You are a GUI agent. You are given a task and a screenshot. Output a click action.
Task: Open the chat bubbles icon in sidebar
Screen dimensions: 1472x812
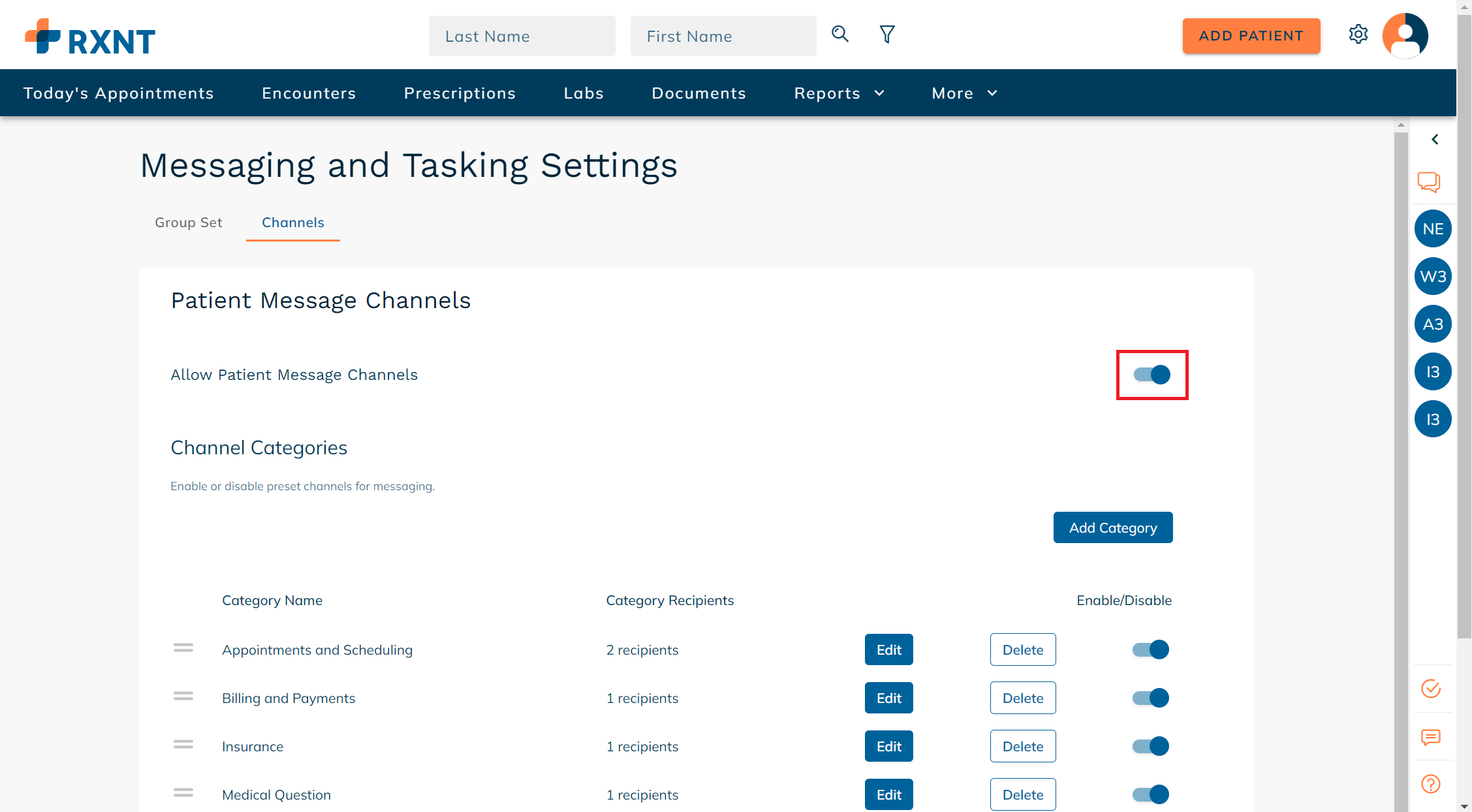1429,182
